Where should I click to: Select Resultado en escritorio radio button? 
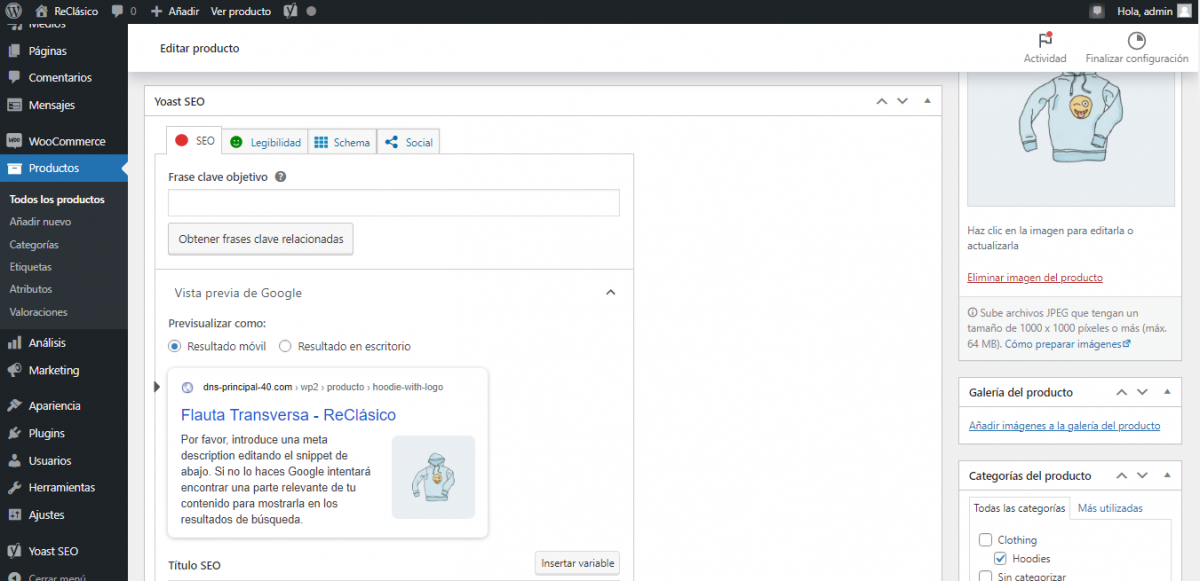point(285,346)
